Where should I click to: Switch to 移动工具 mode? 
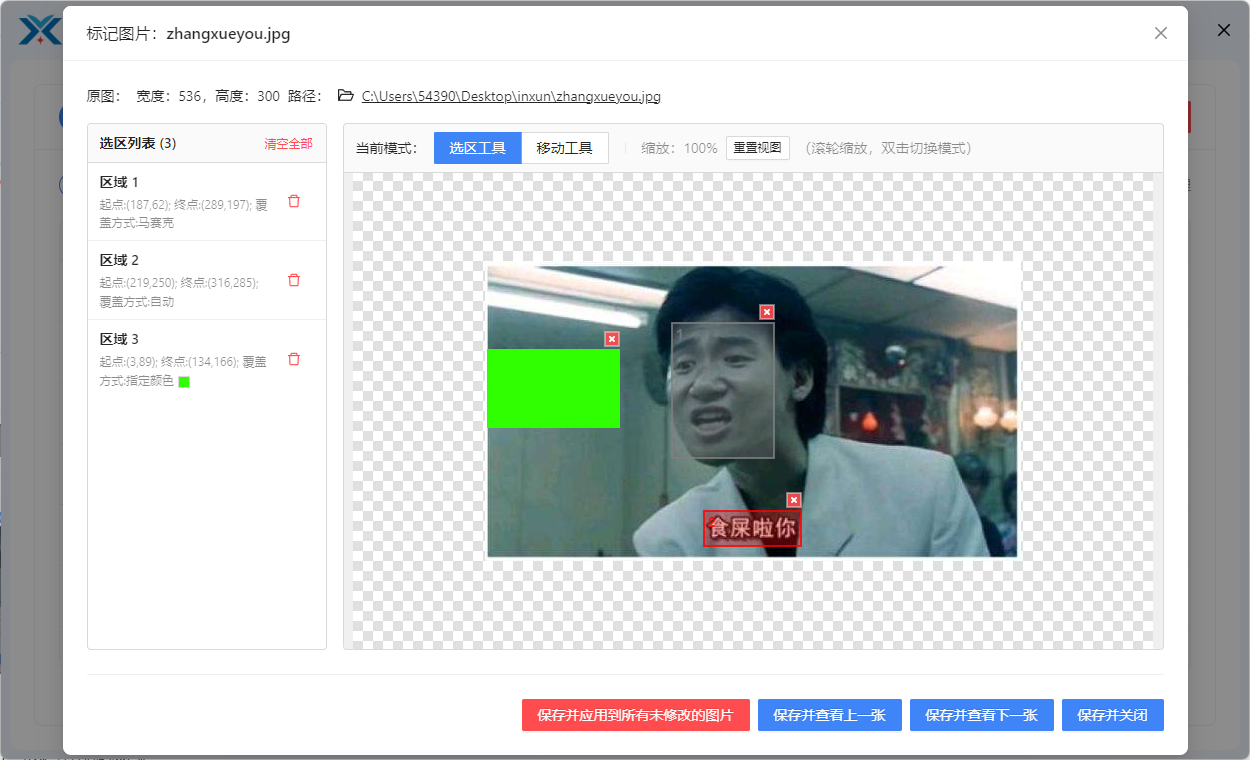tap(565, 148)
